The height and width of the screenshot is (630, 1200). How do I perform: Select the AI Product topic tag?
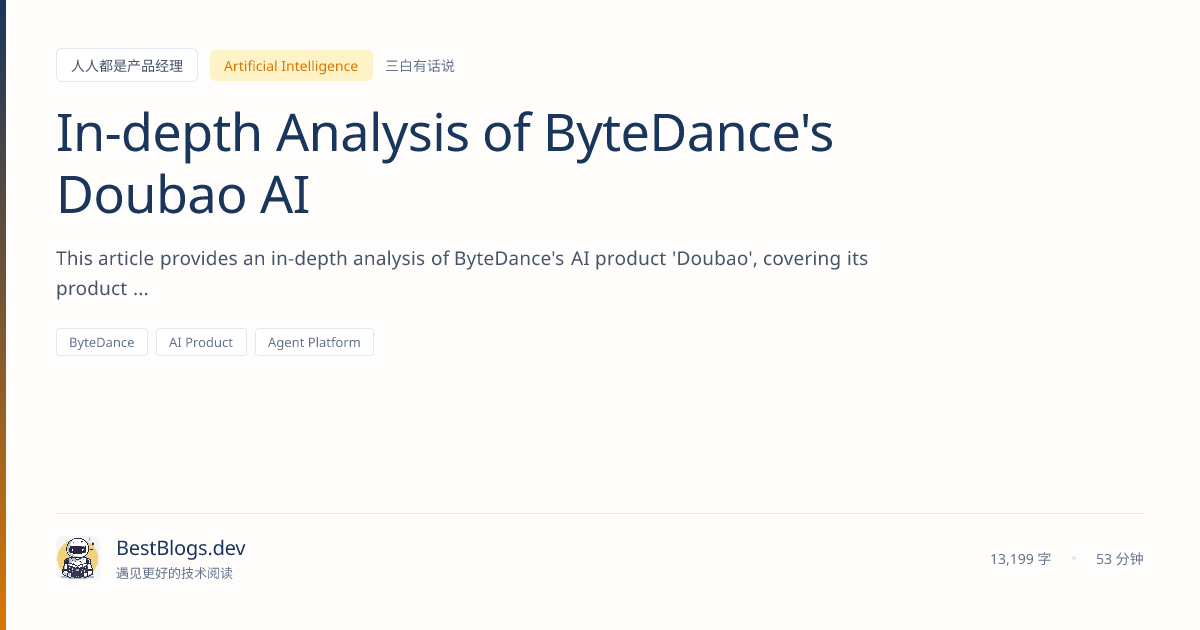(201, 341)
